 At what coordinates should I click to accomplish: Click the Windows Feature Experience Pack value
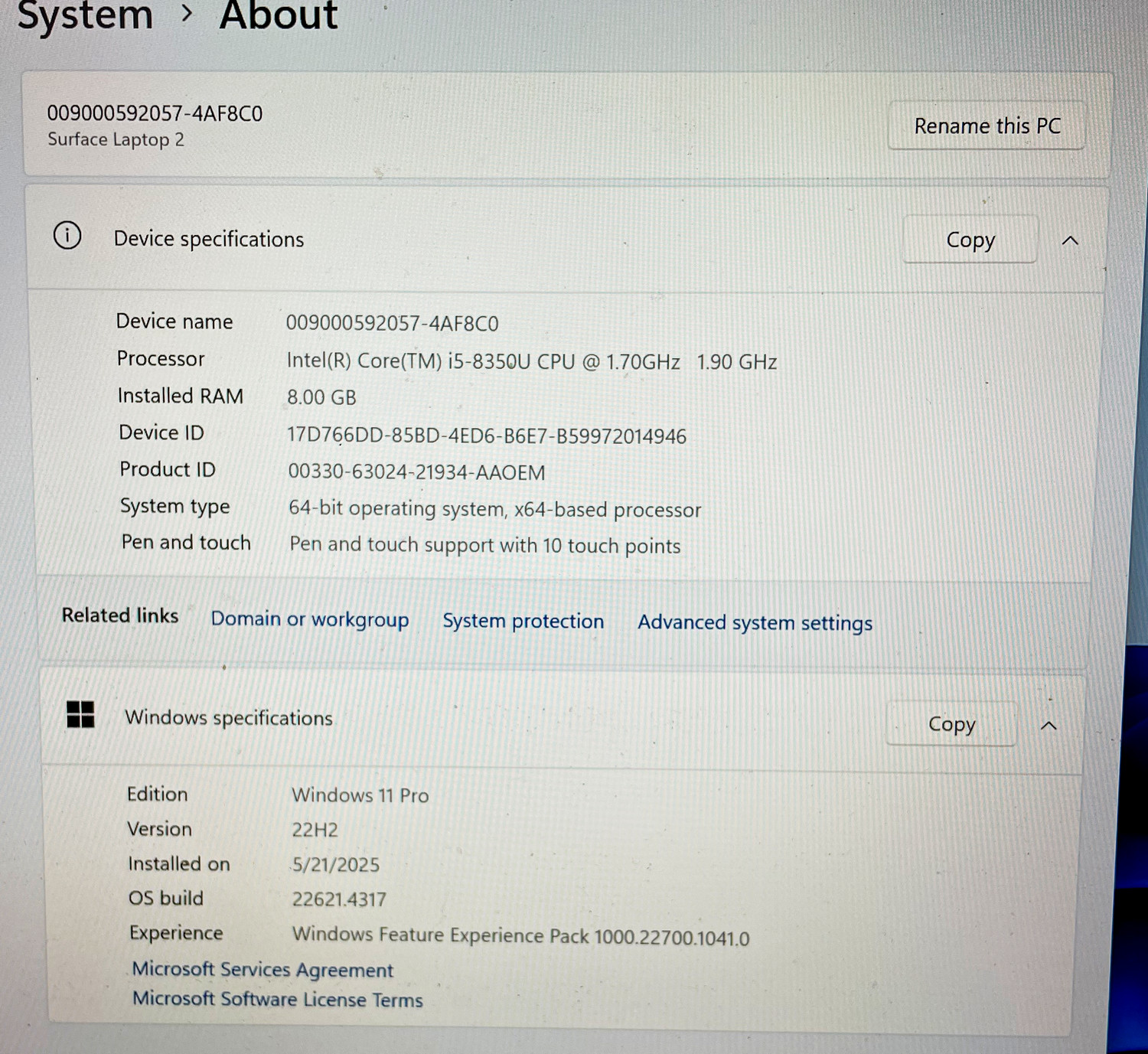(521, 936)
